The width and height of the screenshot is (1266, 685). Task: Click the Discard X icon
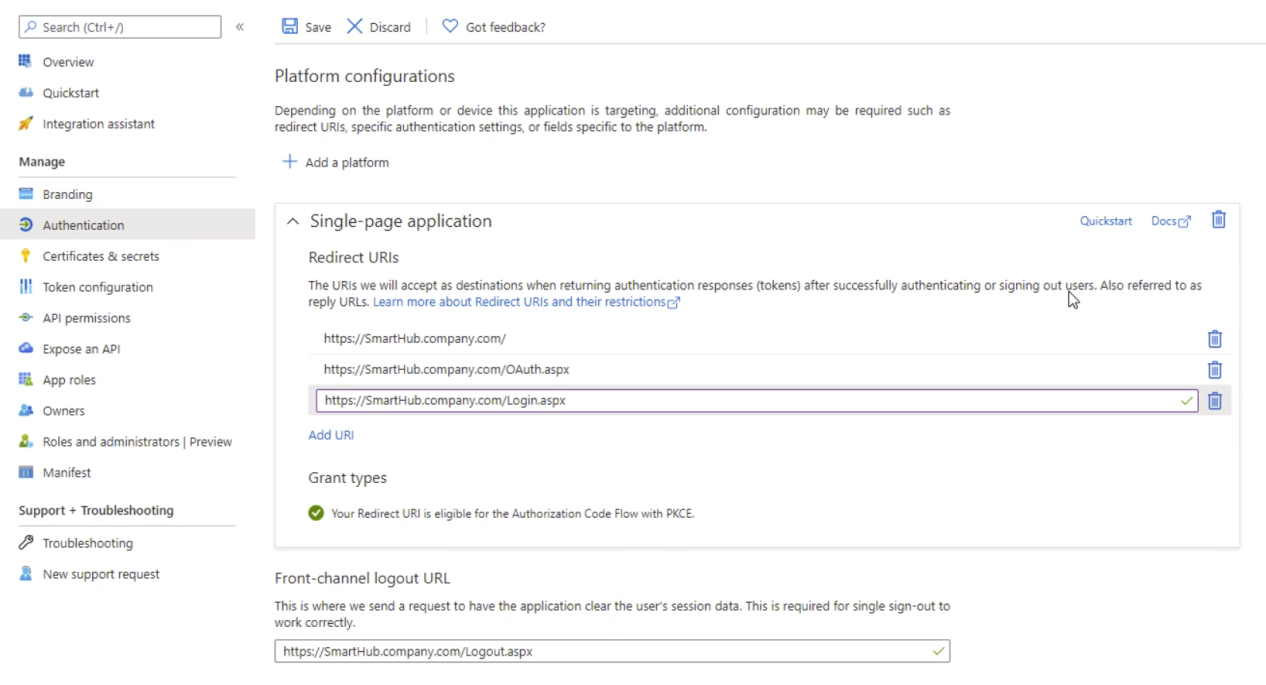click(355, 27)
